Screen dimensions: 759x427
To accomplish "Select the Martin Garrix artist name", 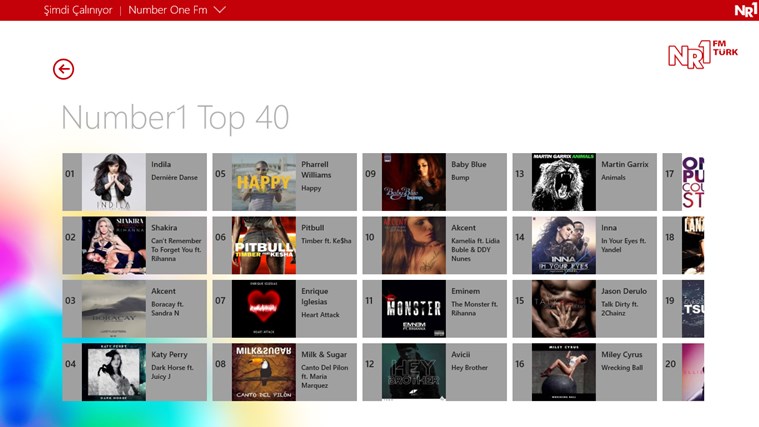I will [625, 164].
